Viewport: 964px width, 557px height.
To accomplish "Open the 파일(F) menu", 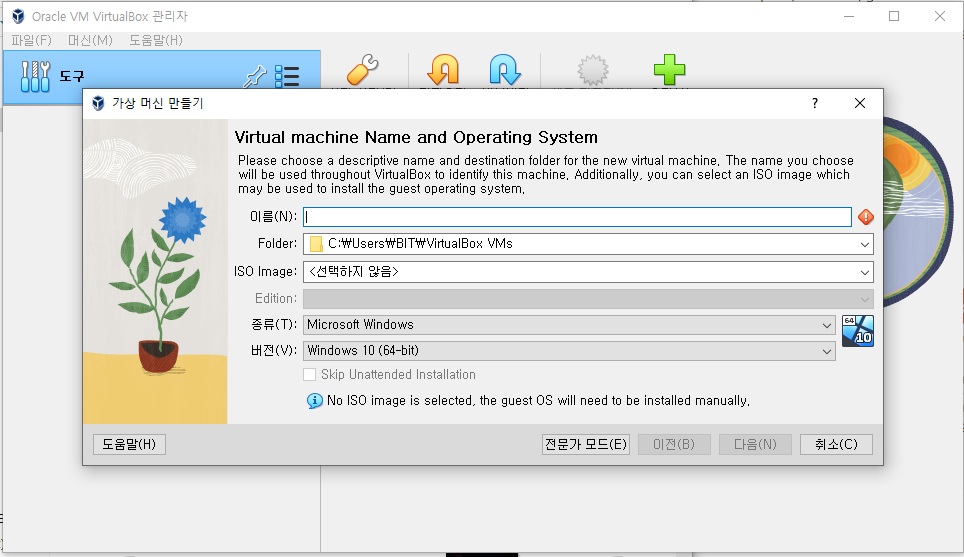I will [31, 41].
